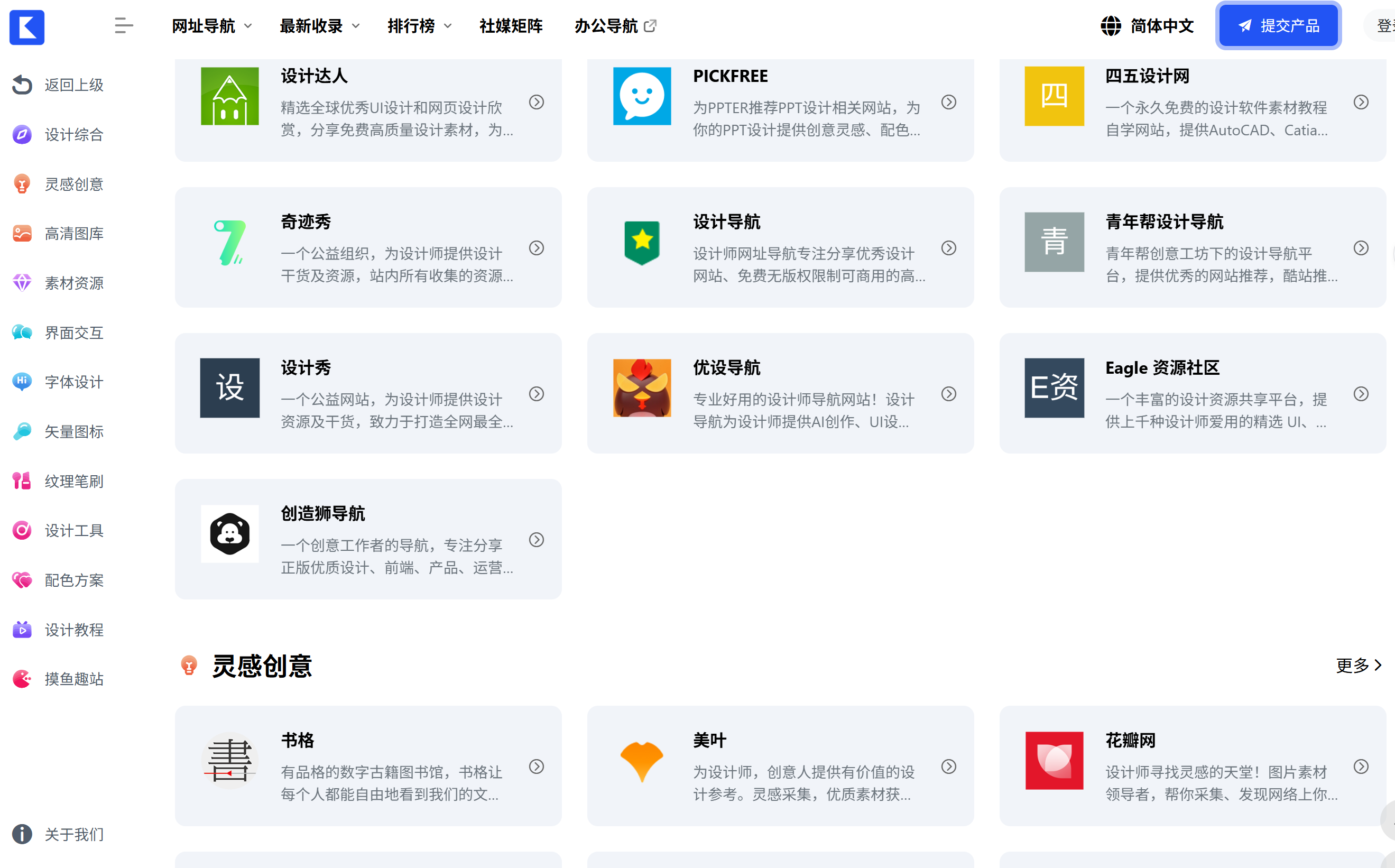This screenshot has height=868, width=1395.
Task: Click the arrow circle on 创造狮导航 card
Action: coord(537,540)
